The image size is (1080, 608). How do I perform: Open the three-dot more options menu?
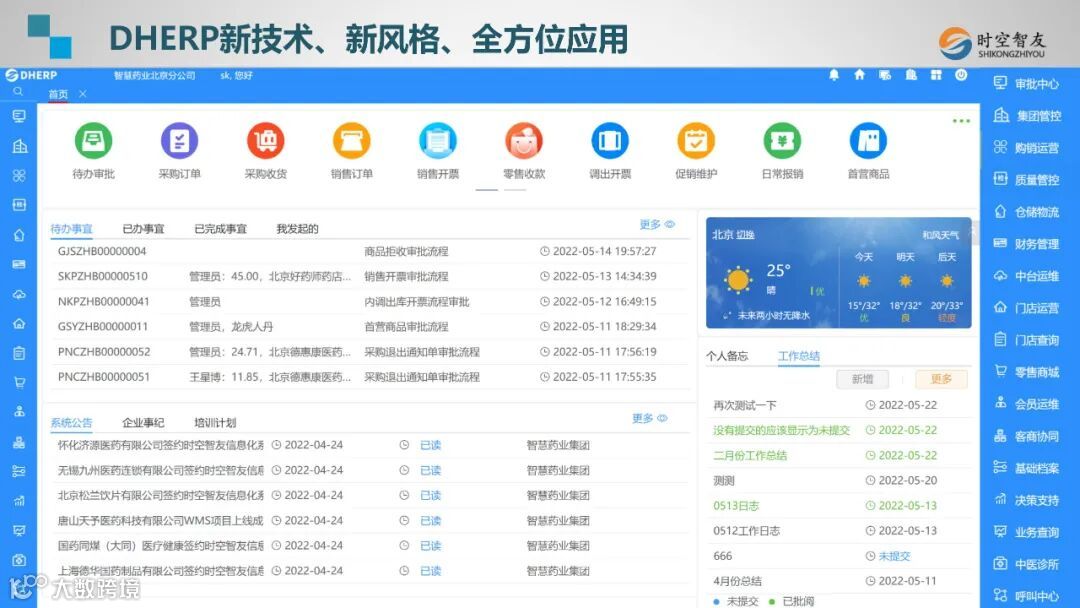coord(961,121)
